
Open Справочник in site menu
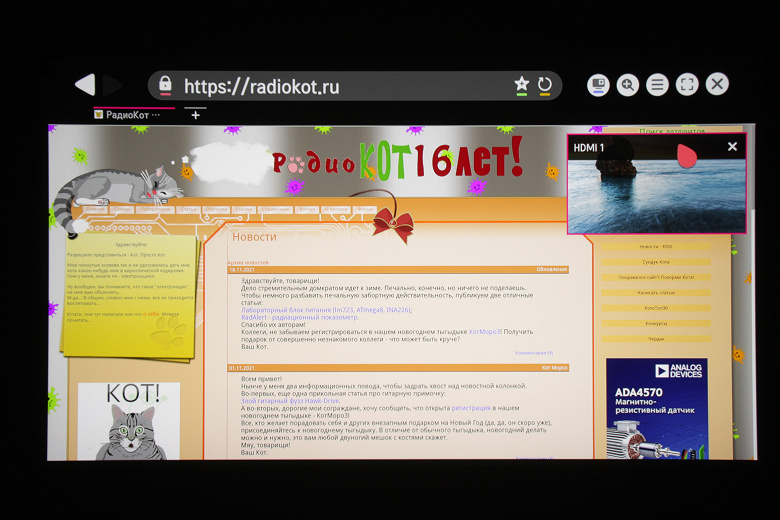[276, 209]
